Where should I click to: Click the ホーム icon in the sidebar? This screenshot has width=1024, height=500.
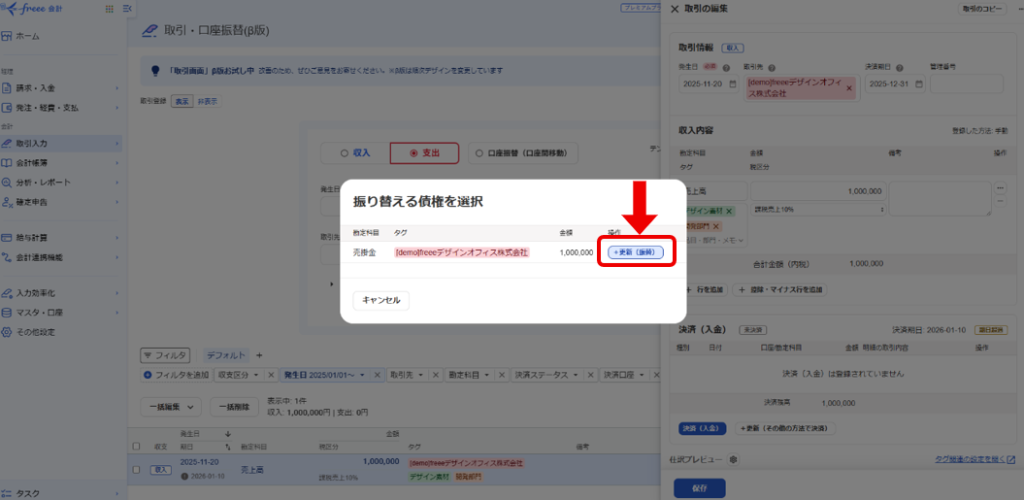click(x=7, y=37)
